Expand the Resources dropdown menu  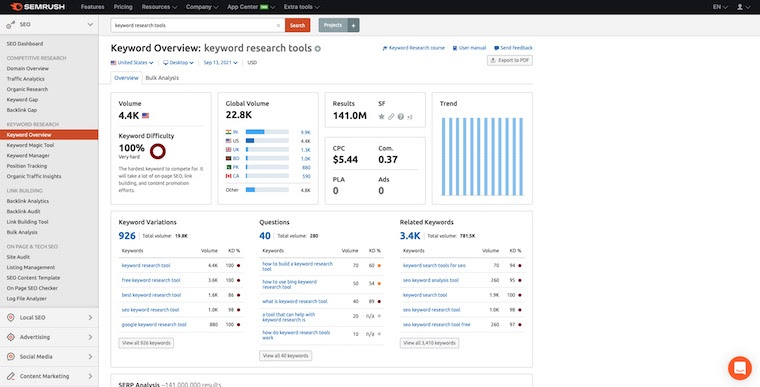click(x=159, y=7)
